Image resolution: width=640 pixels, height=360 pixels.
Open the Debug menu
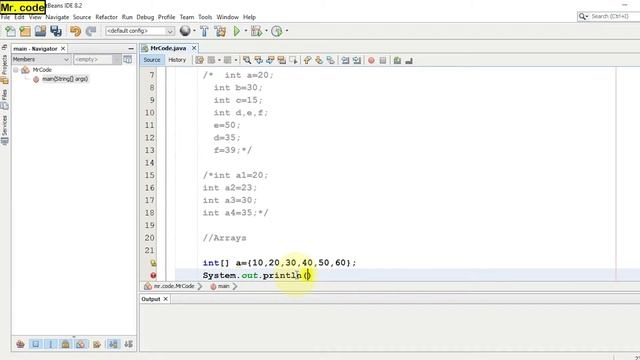tap(145, 17)
